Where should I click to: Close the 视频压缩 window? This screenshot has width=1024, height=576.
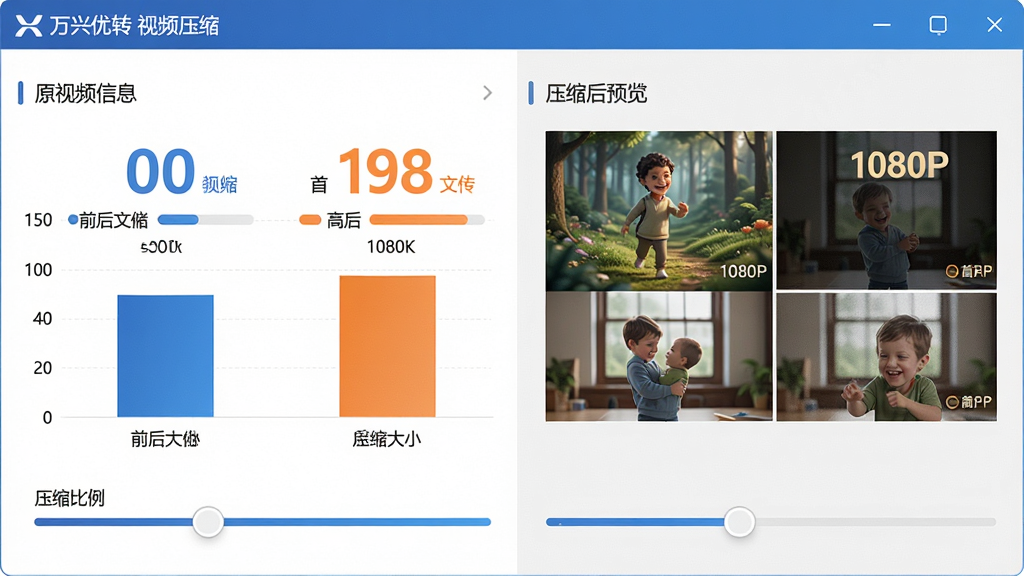995,25
